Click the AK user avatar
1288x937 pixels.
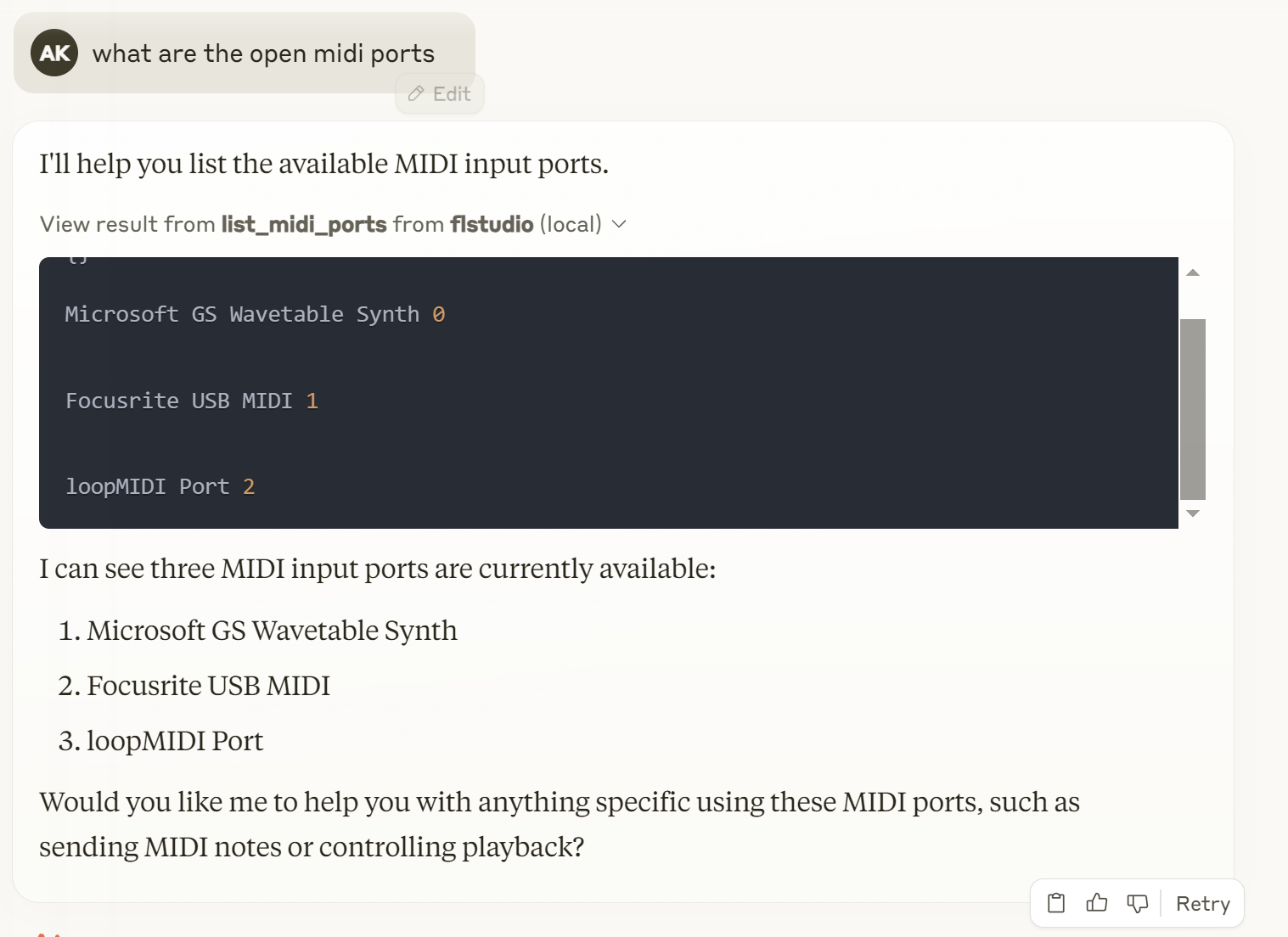54,53
